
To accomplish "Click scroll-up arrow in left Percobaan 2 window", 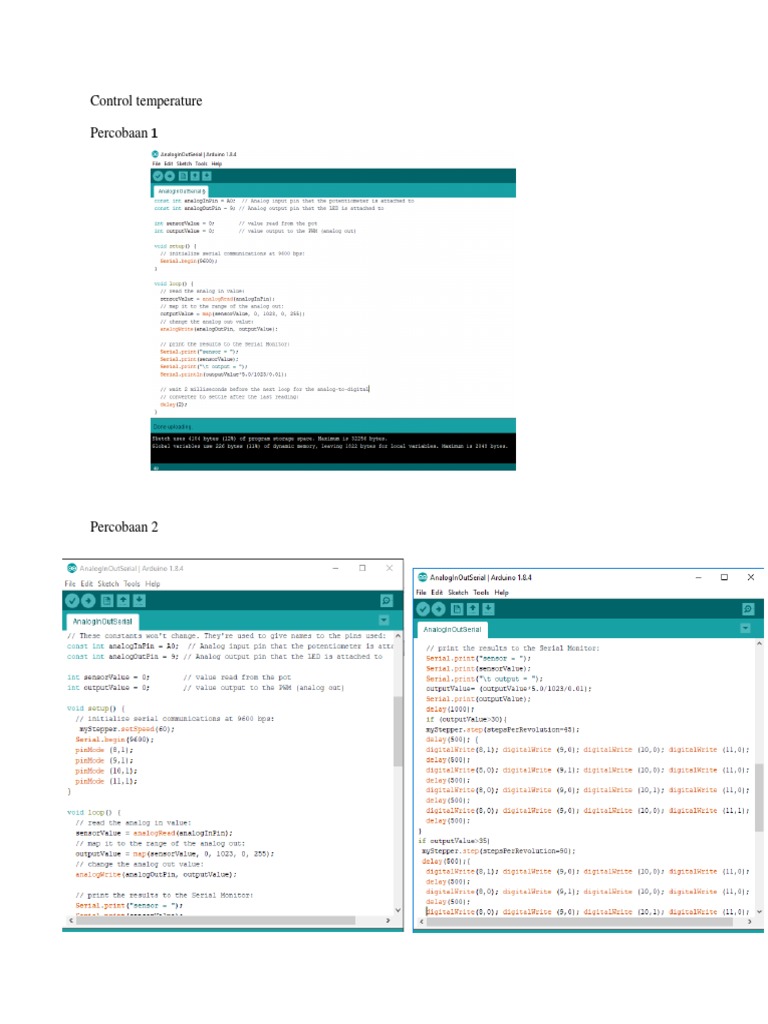I will [x=398, y=635].
